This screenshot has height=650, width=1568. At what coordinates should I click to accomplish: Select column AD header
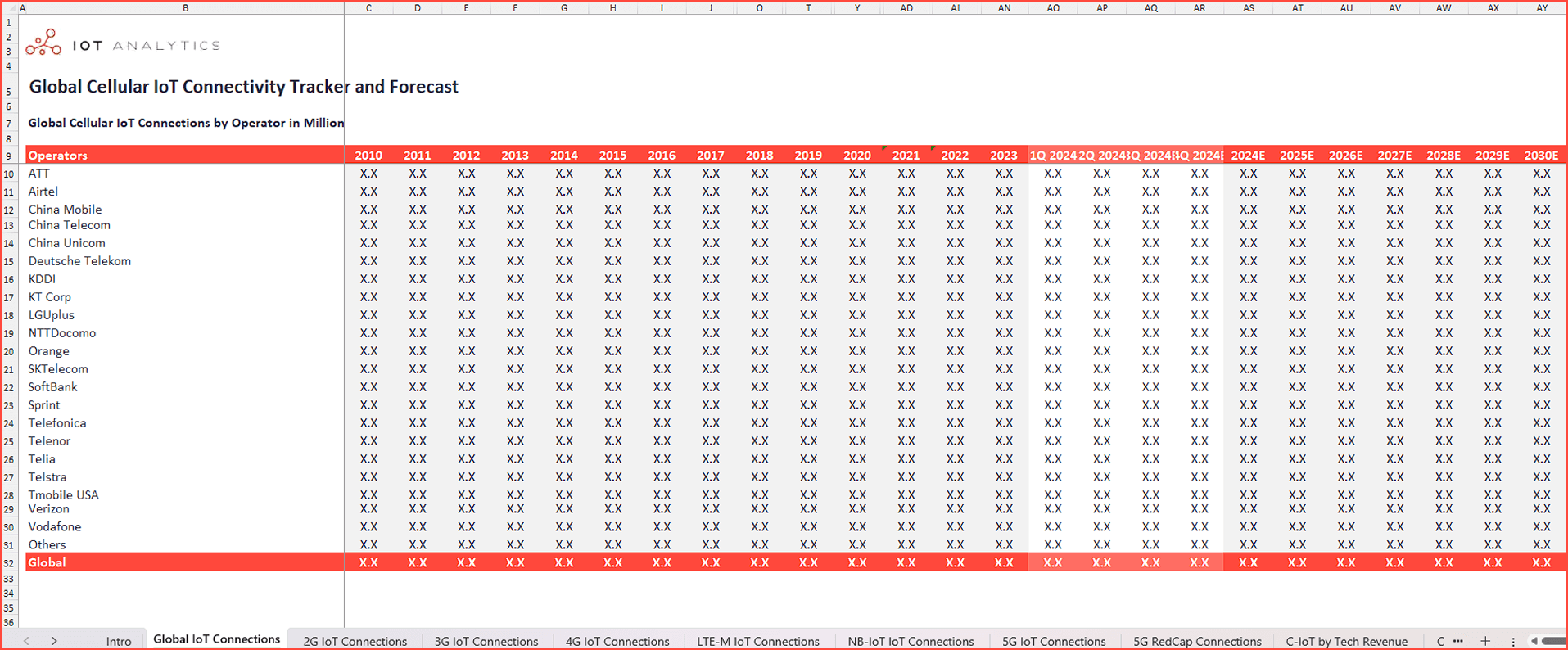906,7
